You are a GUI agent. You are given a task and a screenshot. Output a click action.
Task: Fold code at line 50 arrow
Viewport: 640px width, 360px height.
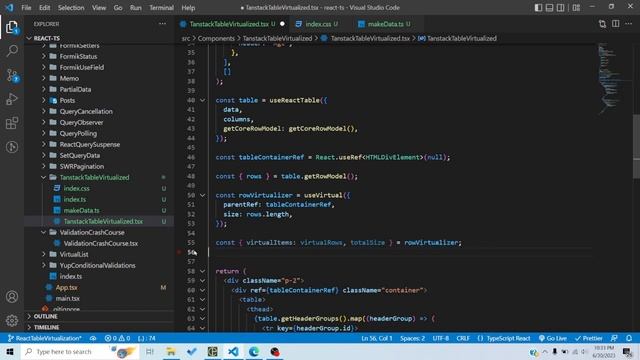pyautogui.click(x=202, y=196)
